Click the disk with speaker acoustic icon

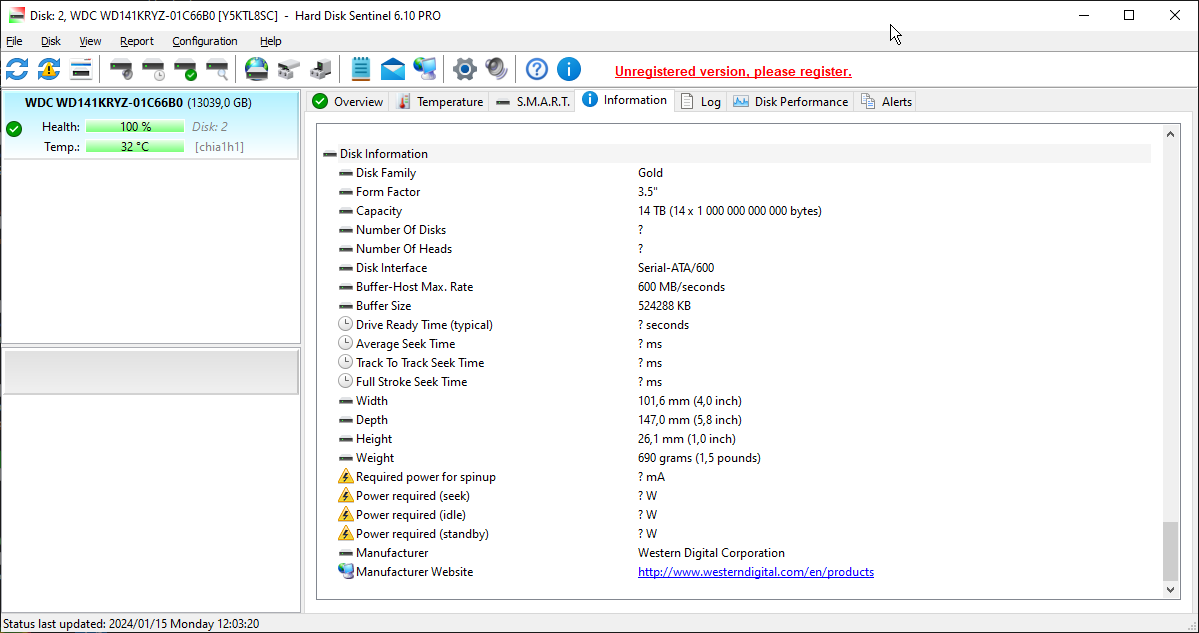point(122,70)
